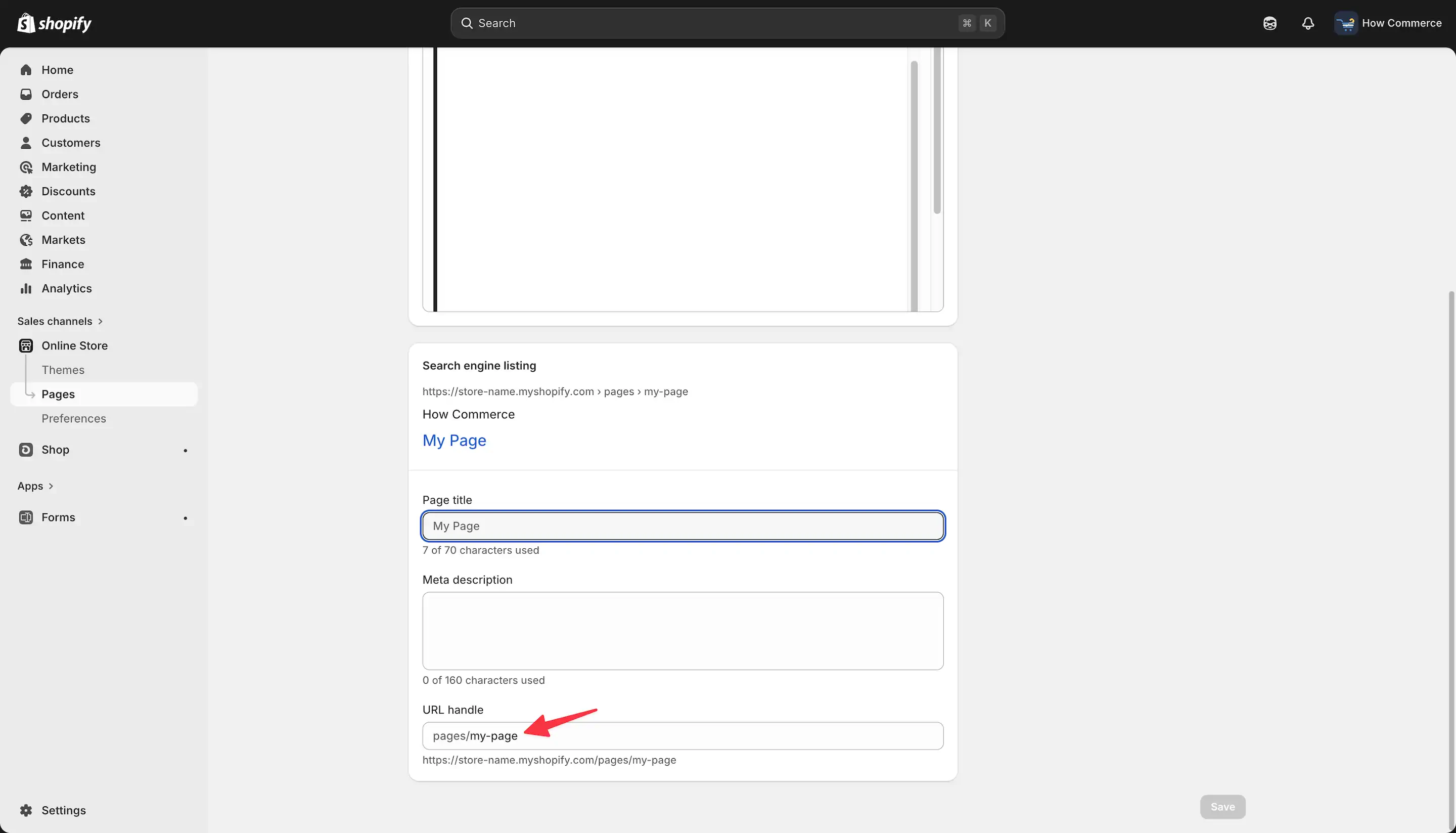
Task: Click the Shop sales channel label
Action: 56,450
